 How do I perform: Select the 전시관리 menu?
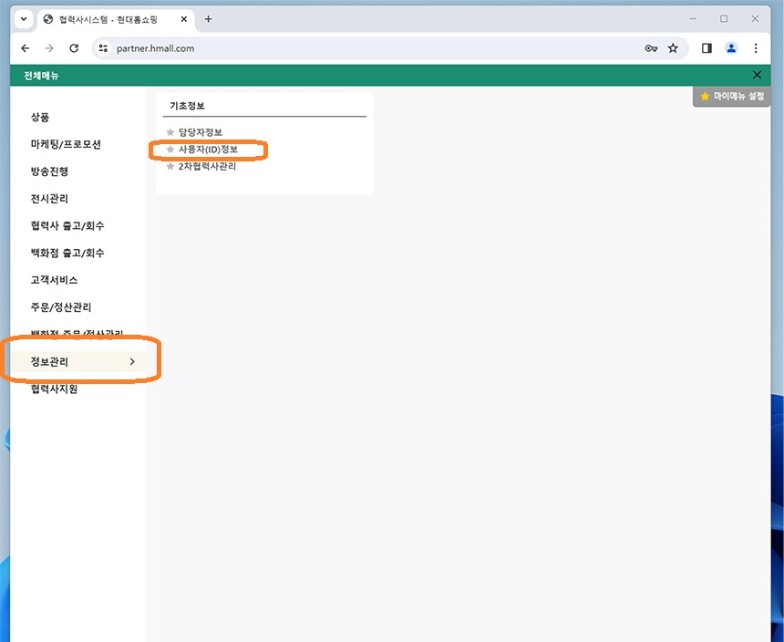[x=50, y=198]
